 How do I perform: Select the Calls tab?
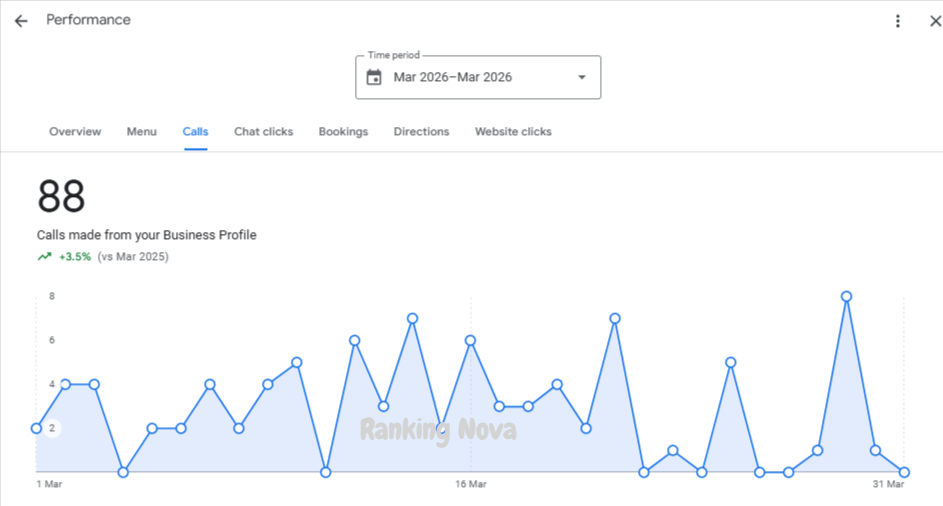(195, 132)
